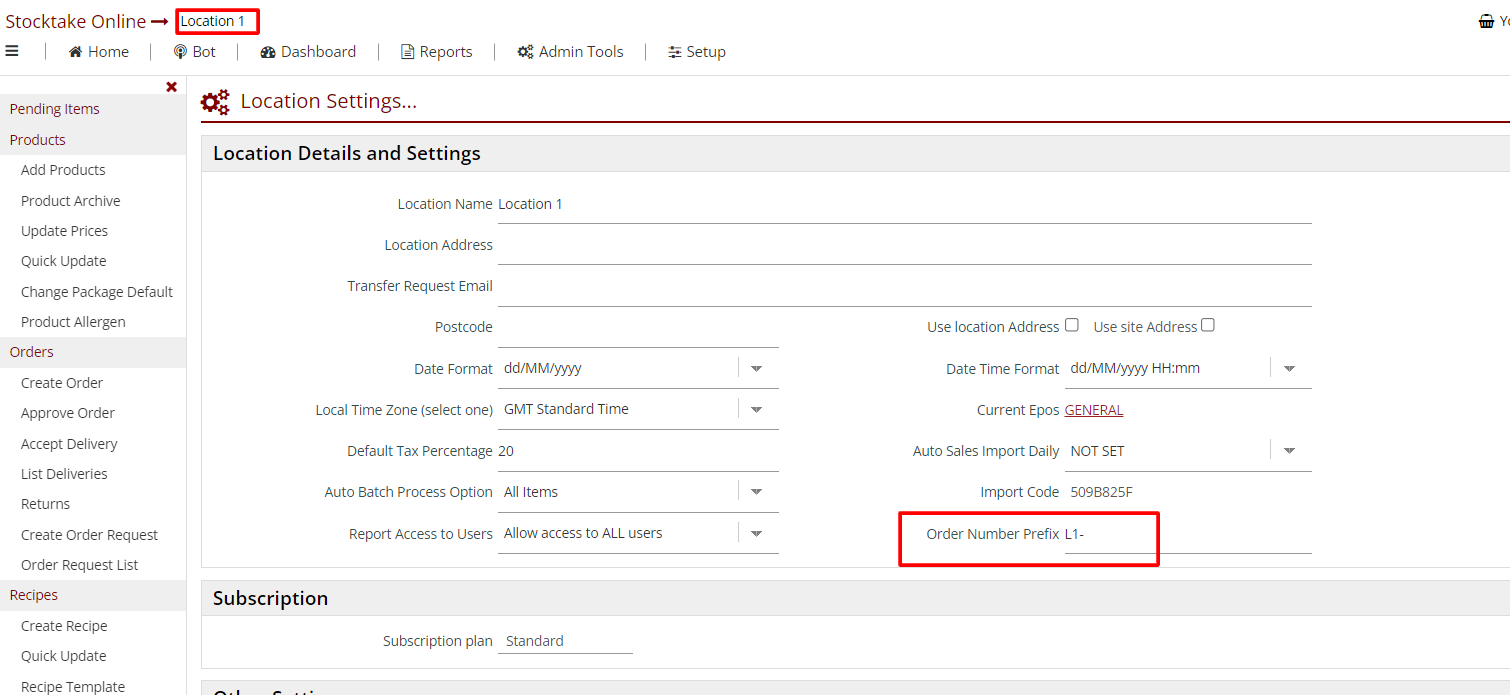
Task: Select Product Archive in sidebar
Action: pos(70,201)
